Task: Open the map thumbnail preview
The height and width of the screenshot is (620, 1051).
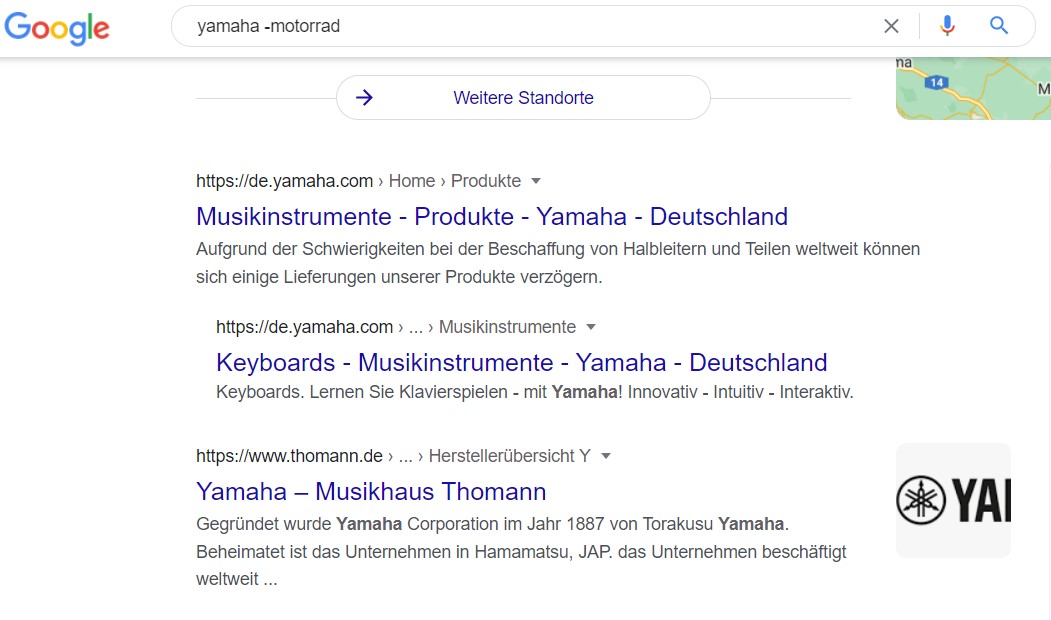Action: [x=973, y=88]
